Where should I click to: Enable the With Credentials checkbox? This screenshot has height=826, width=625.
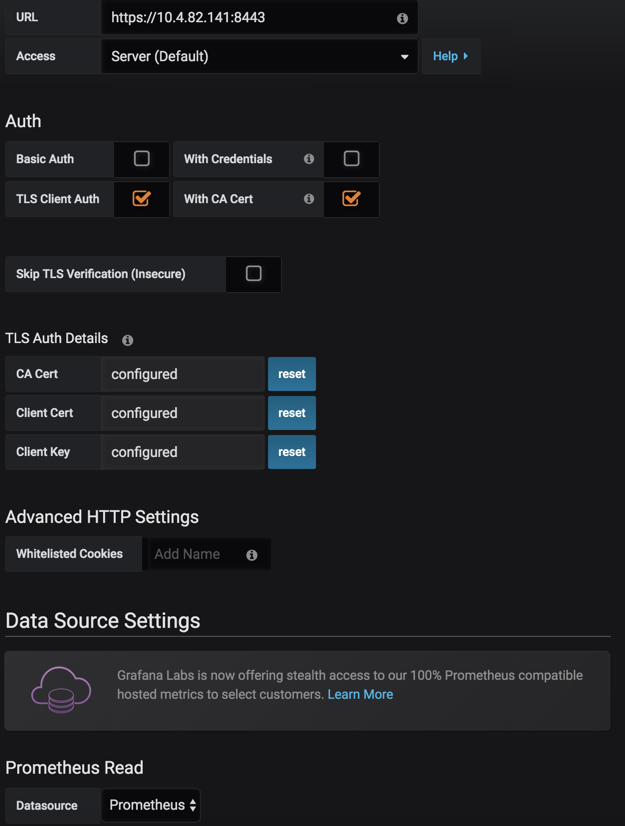[351, 159]
